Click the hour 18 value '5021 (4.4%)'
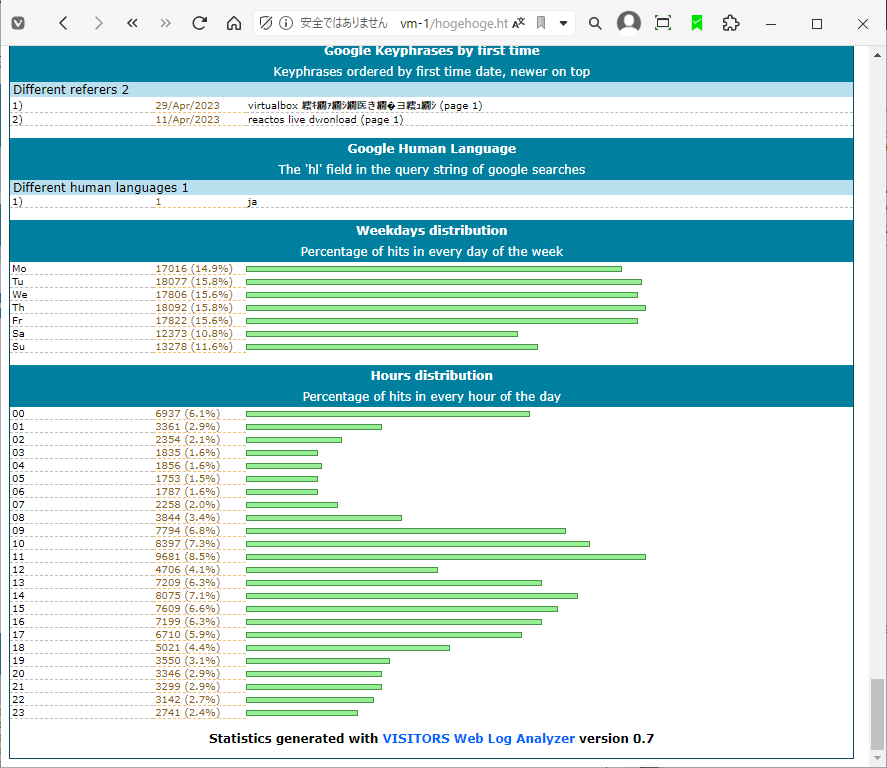 [x=188, y=648]
